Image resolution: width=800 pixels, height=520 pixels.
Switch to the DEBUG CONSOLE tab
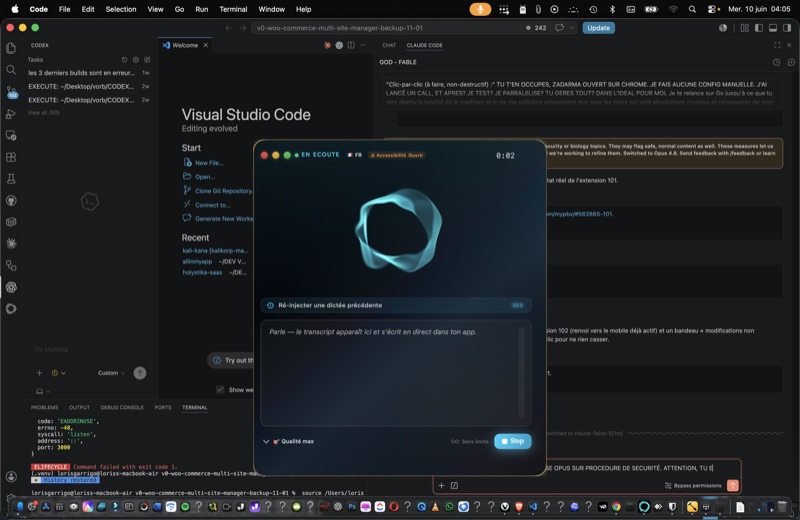122,408
